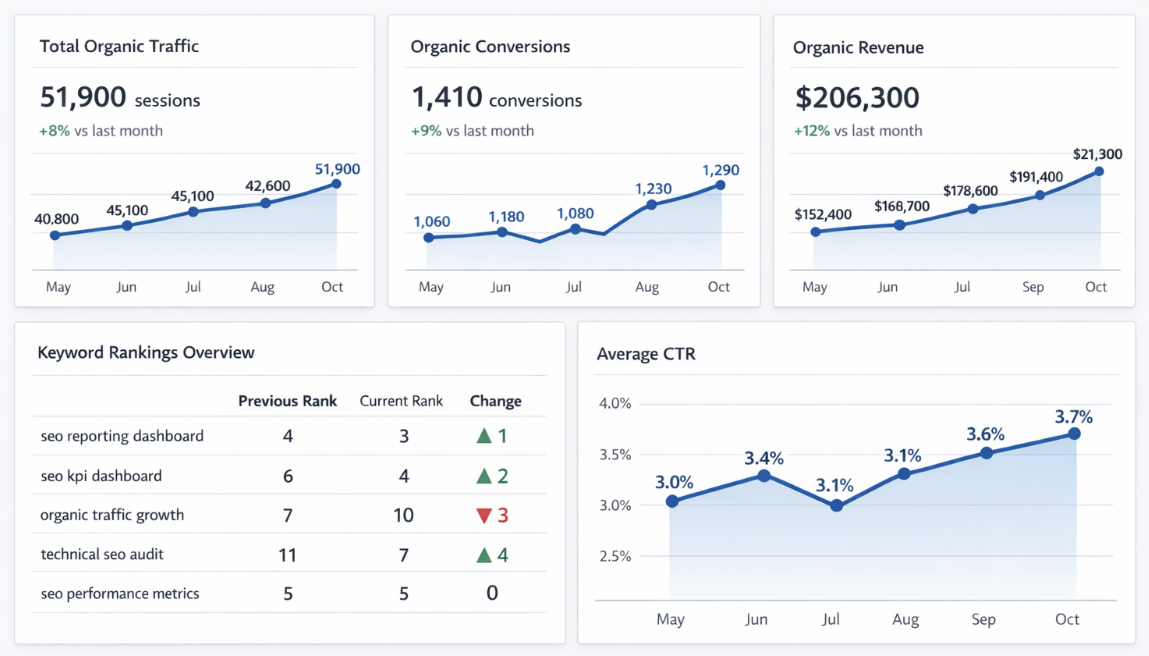The width and height of the screenshot is (1149, 656).
Task: Open the technical seo audit keyword
Action: [102, 554]
